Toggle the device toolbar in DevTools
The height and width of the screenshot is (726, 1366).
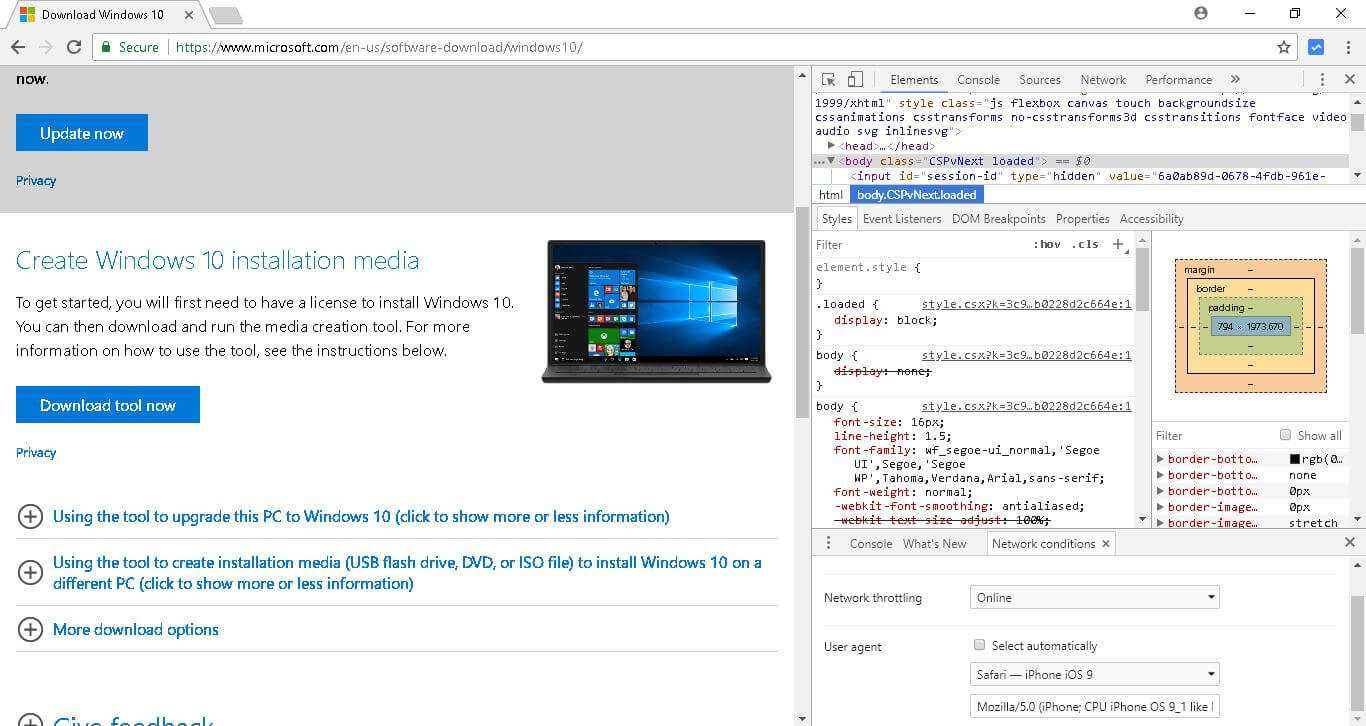(855, 80)
